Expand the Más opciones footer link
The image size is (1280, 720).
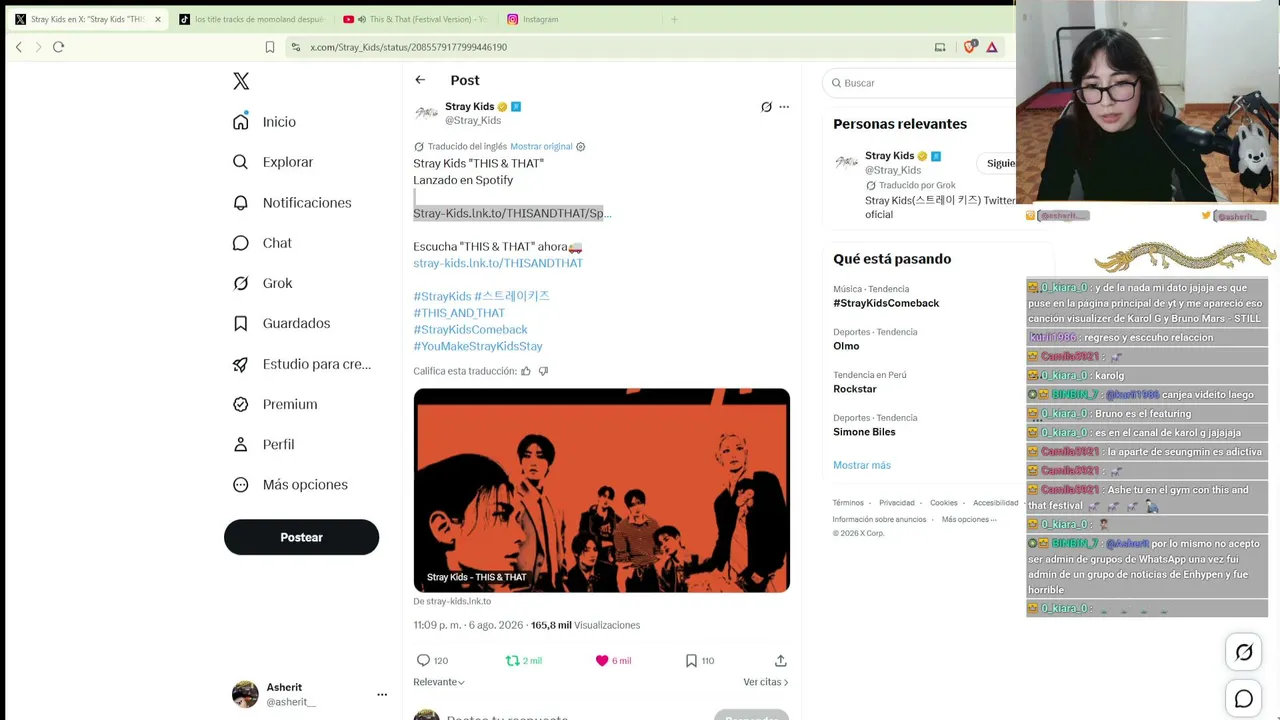969,519
